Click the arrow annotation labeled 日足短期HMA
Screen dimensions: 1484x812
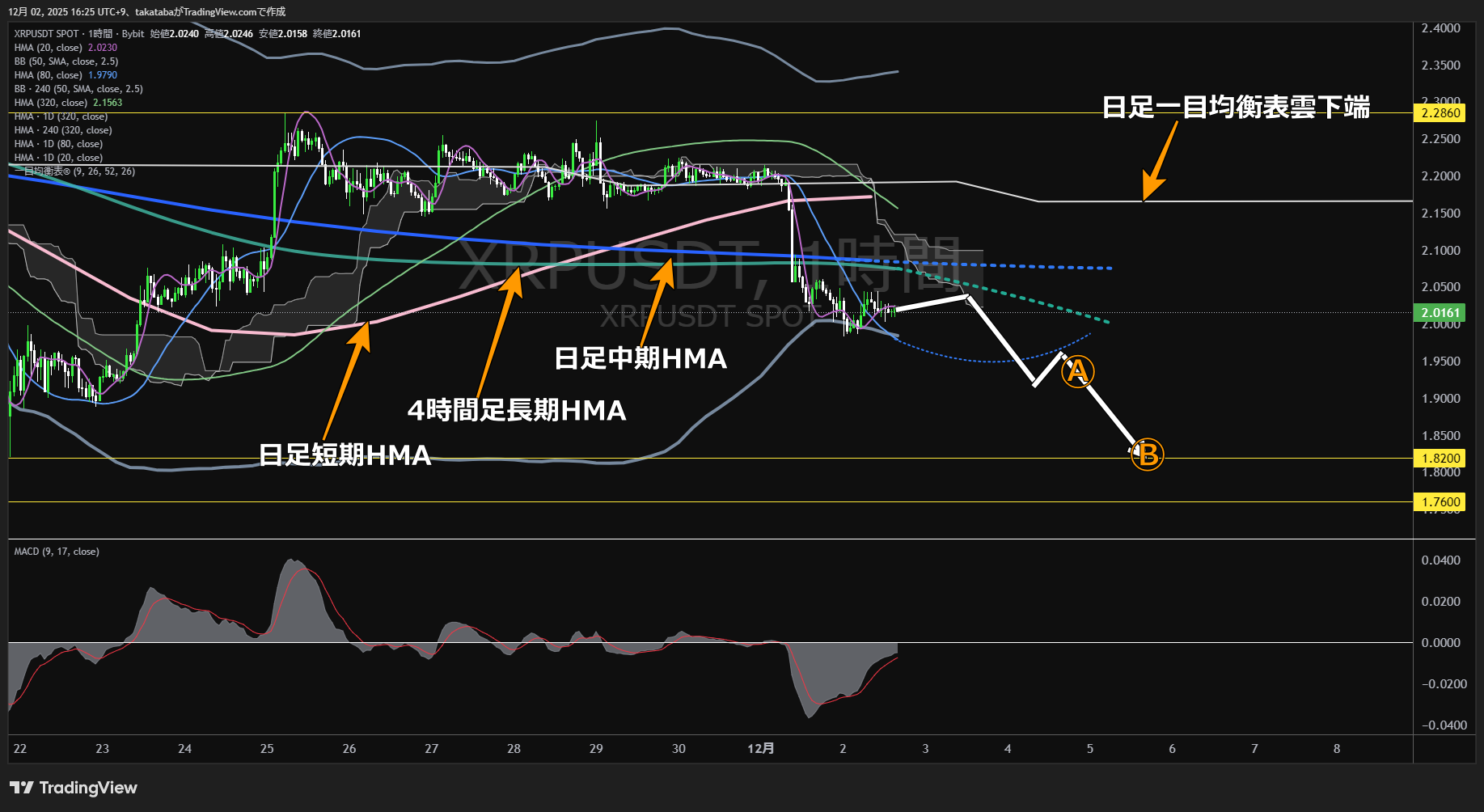(x=348, y=380)
